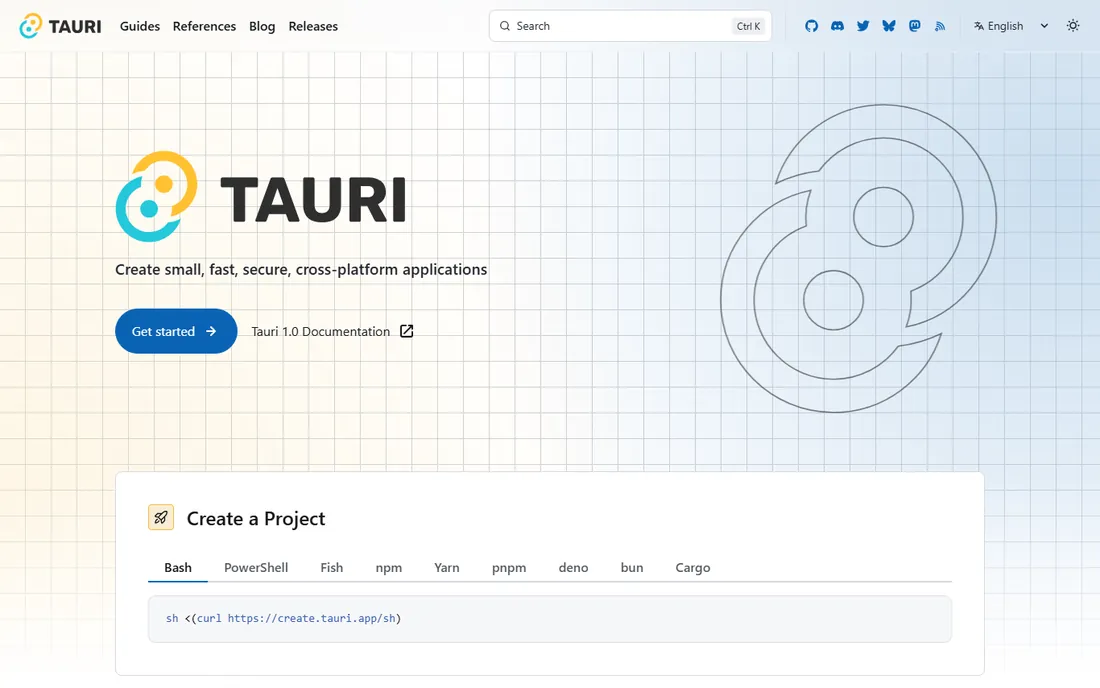Click the magnifier icon in the search box
Image resolution: width=1100 pixels, height=688 pixels.
[x=504, y=26]
